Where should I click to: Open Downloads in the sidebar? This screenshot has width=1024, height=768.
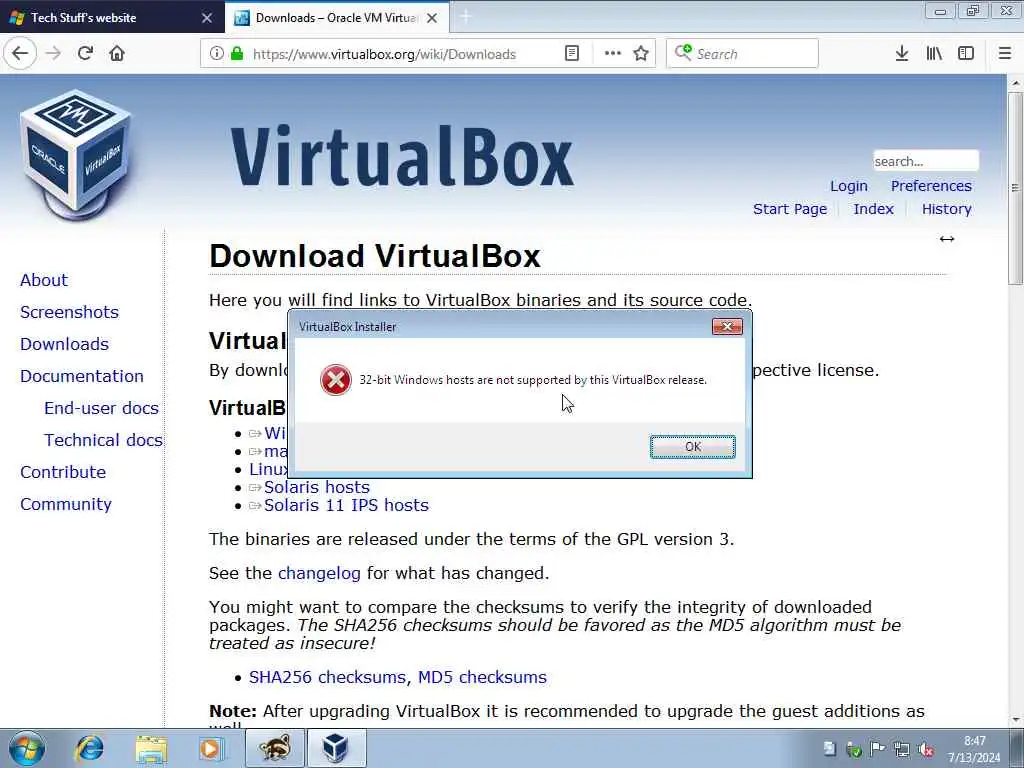[x=64, y=344]
